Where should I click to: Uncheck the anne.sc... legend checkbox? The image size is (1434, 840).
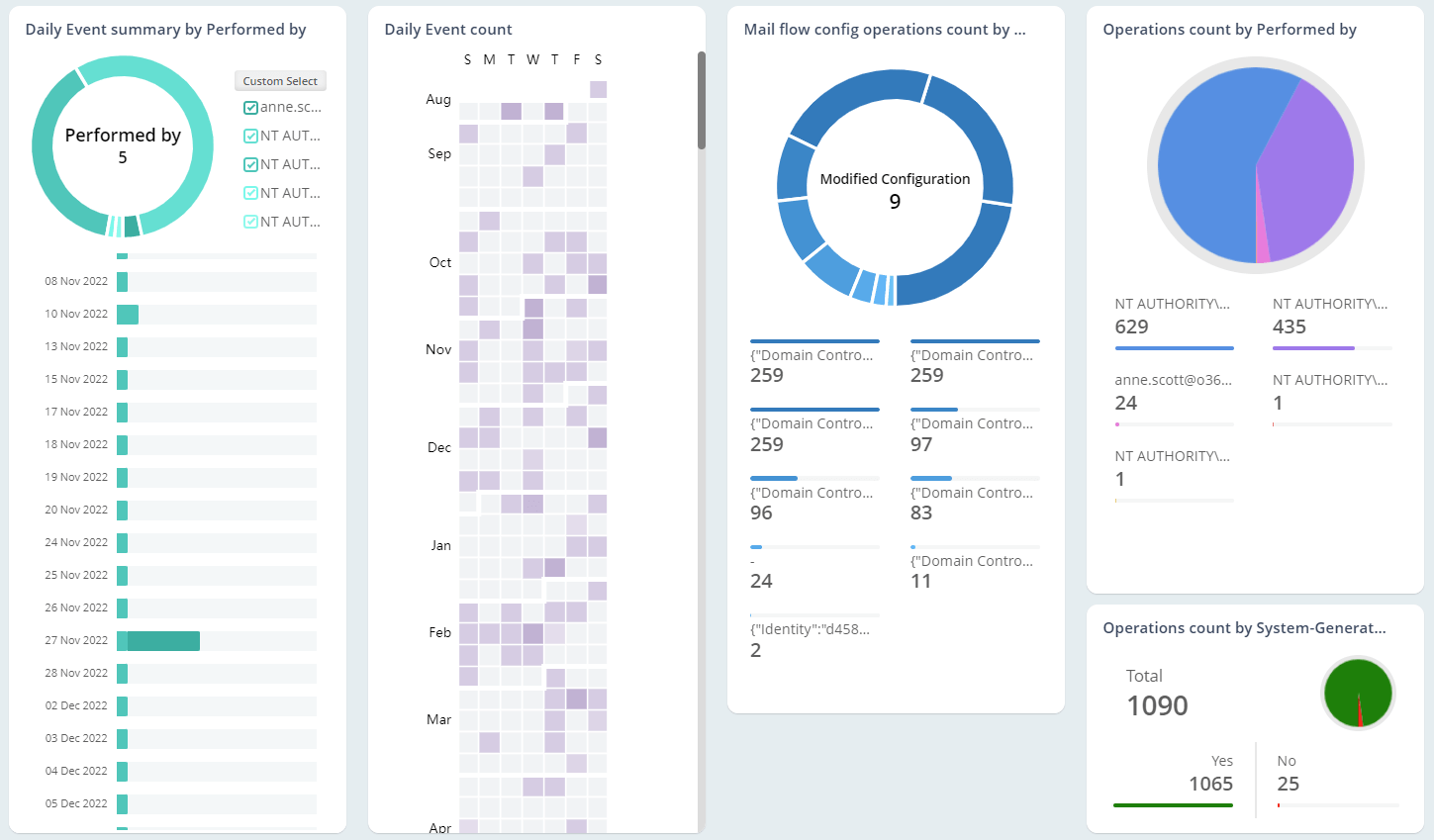point(251,108)
